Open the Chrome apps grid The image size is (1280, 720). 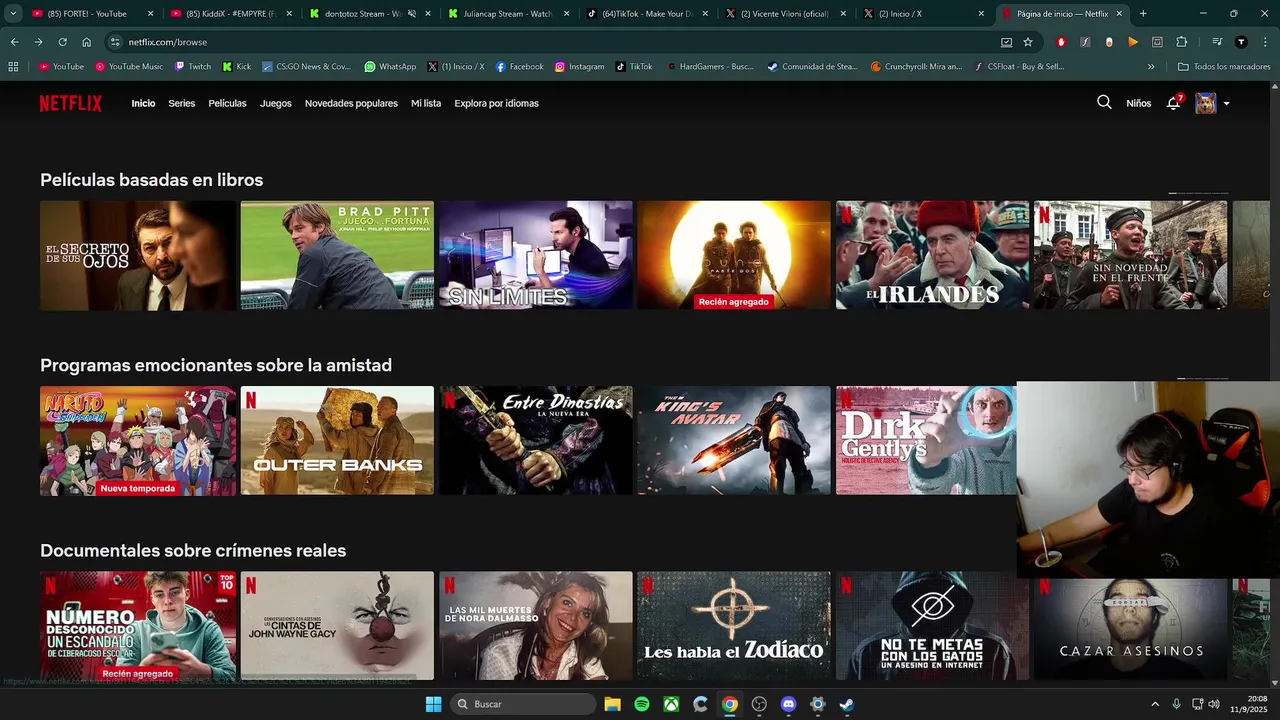pos(13,67)
